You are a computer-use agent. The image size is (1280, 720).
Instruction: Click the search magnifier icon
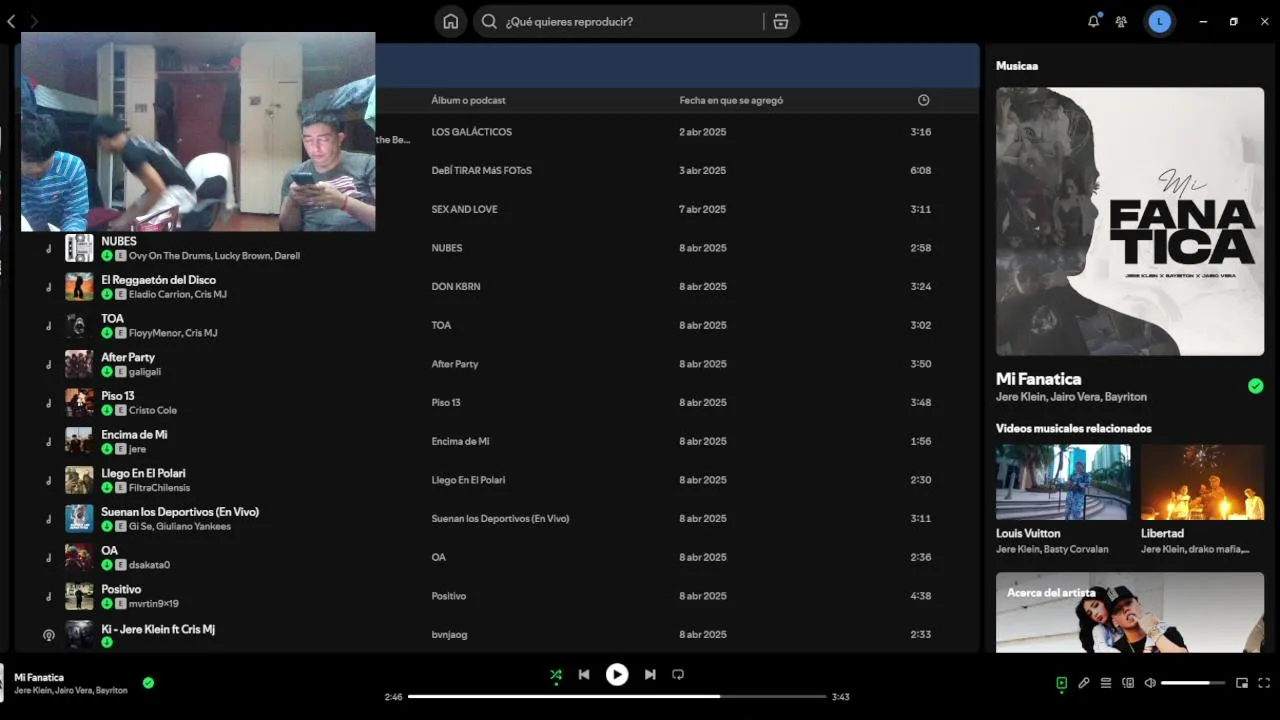pos(489,21)
